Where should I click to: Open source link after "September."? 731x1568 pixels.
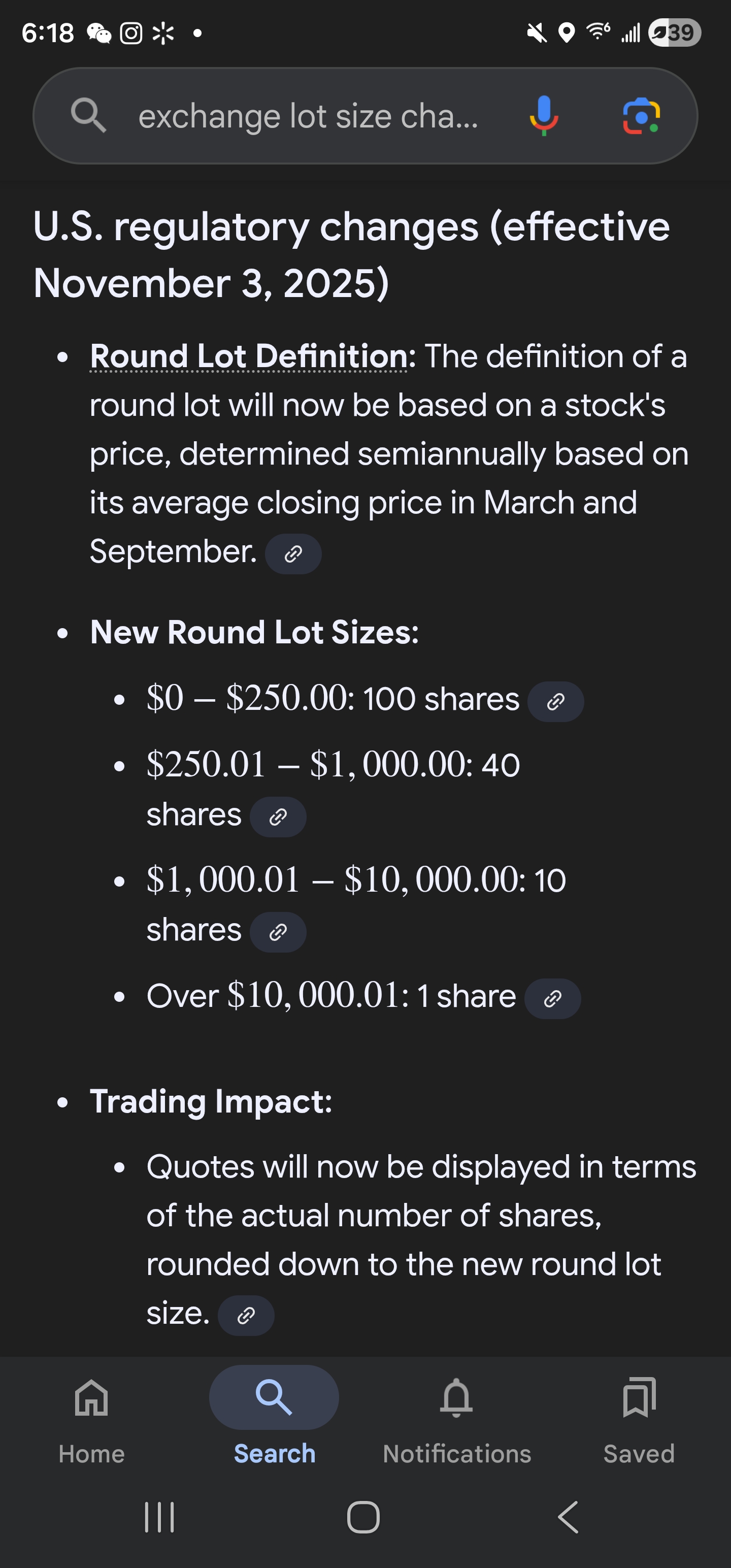click(x=293, y=554)
